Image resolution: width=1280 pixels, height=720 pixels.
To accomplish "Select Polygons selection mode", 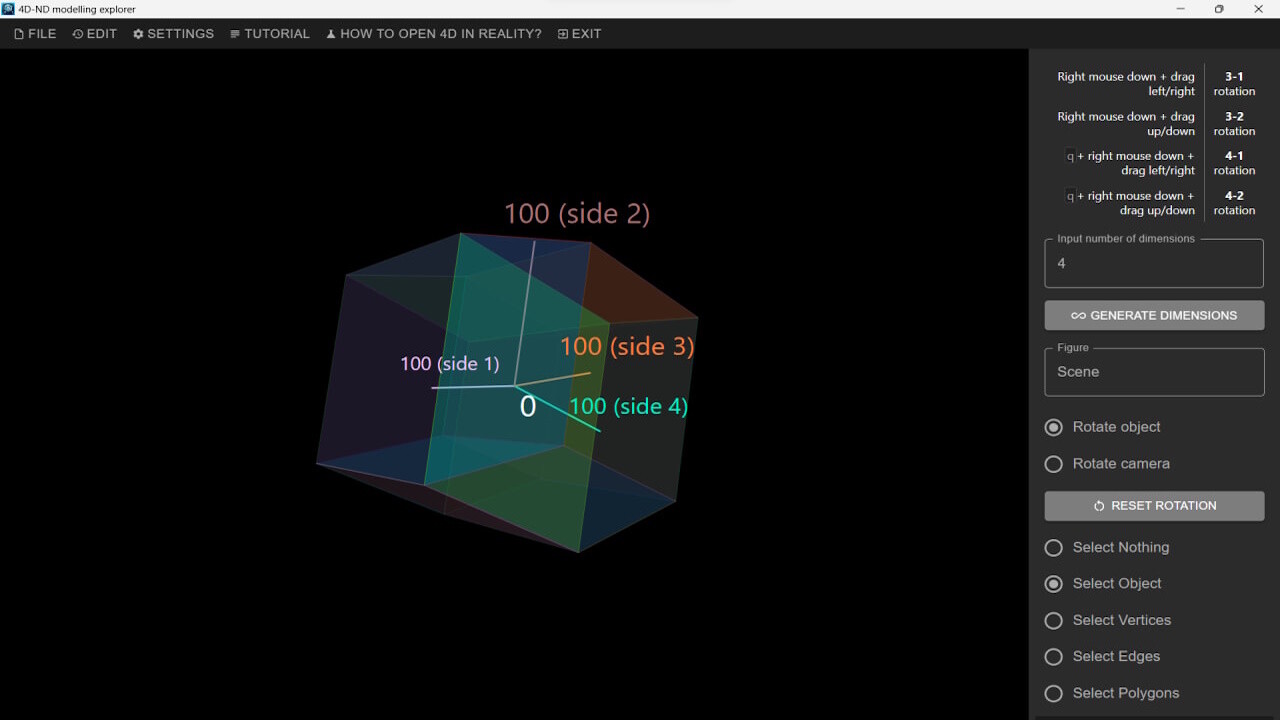I will coord(1053,693).
